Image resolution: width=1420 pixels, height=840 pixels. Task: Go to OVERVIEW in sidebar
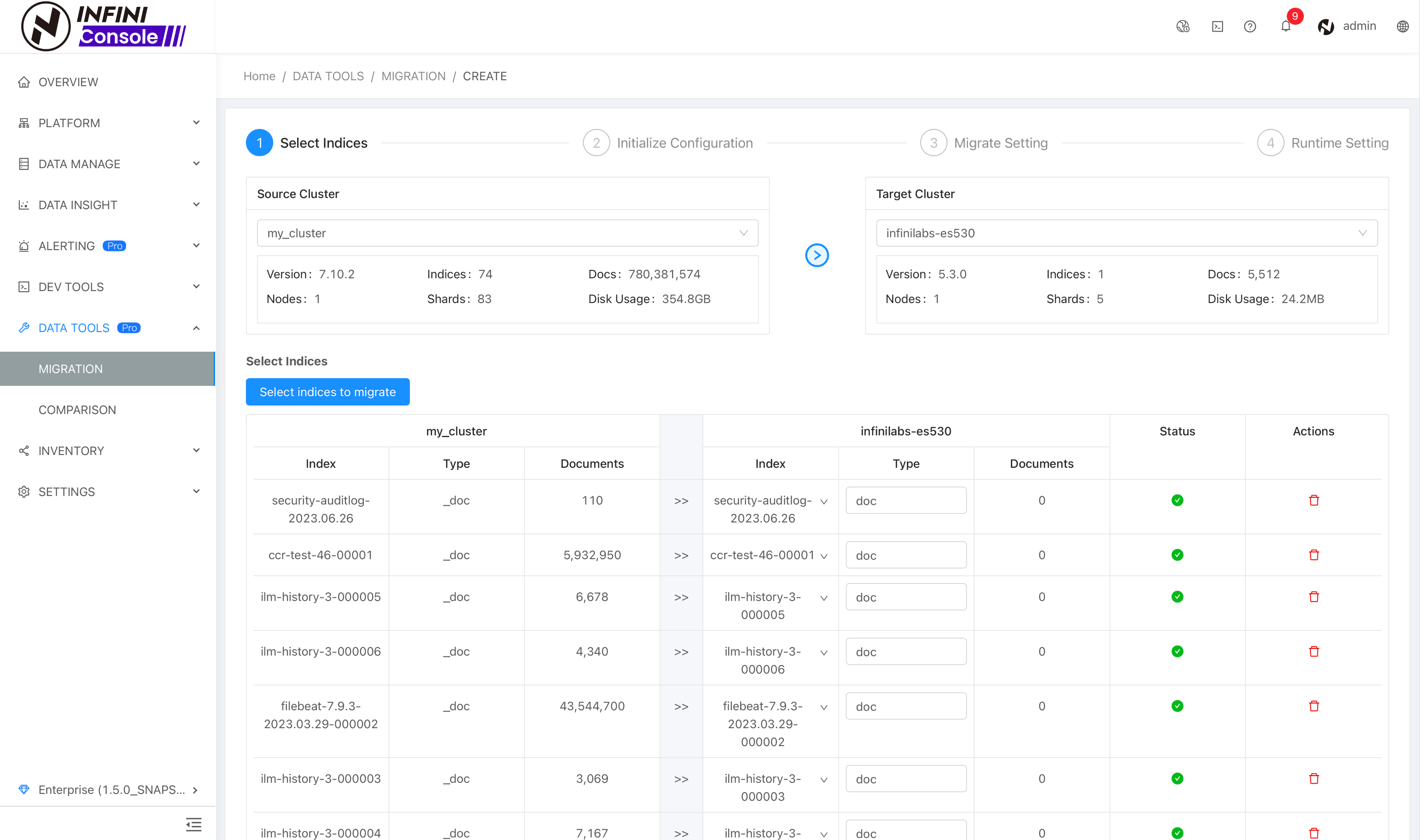pos(108,82)
